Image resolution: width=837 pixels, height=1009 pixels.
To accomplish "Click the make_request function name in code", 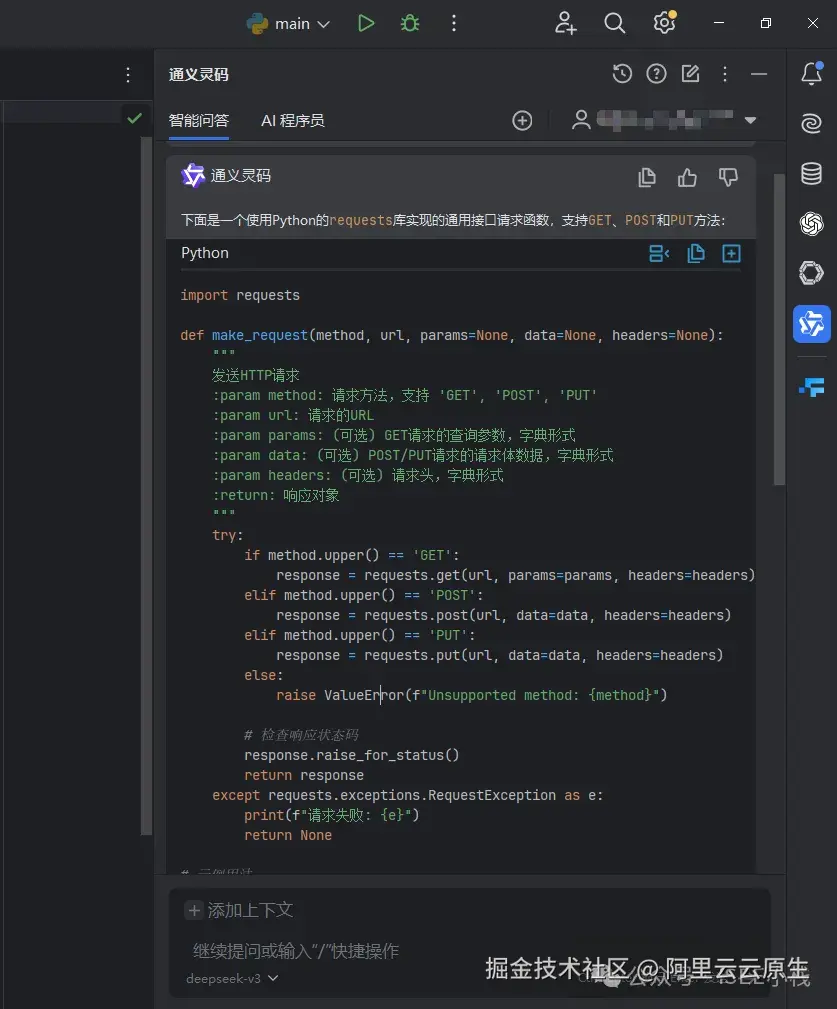I will (x=260, y=335).
